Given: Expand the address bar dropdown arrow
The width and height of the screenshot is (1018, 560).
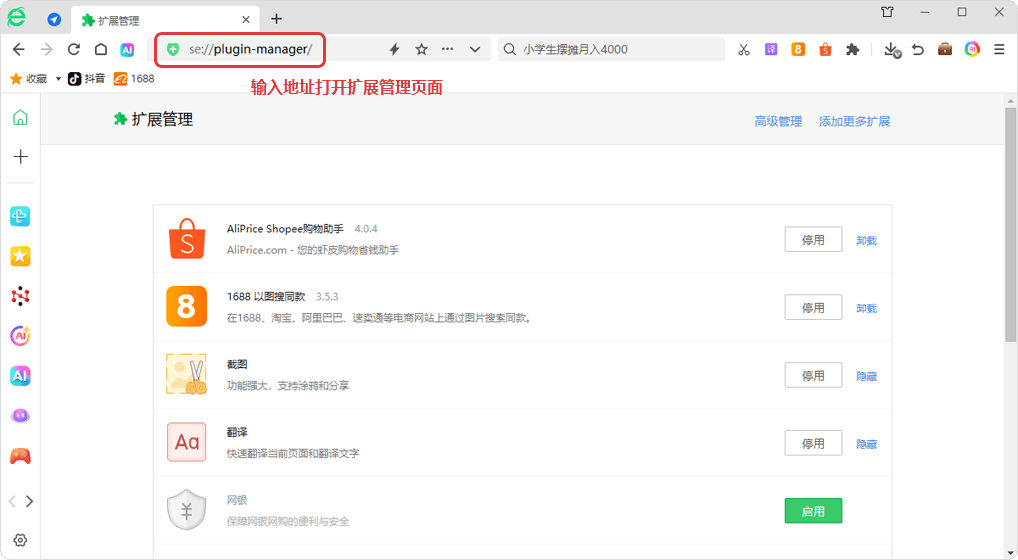Looking at the screenshot, I should point(474,49).
